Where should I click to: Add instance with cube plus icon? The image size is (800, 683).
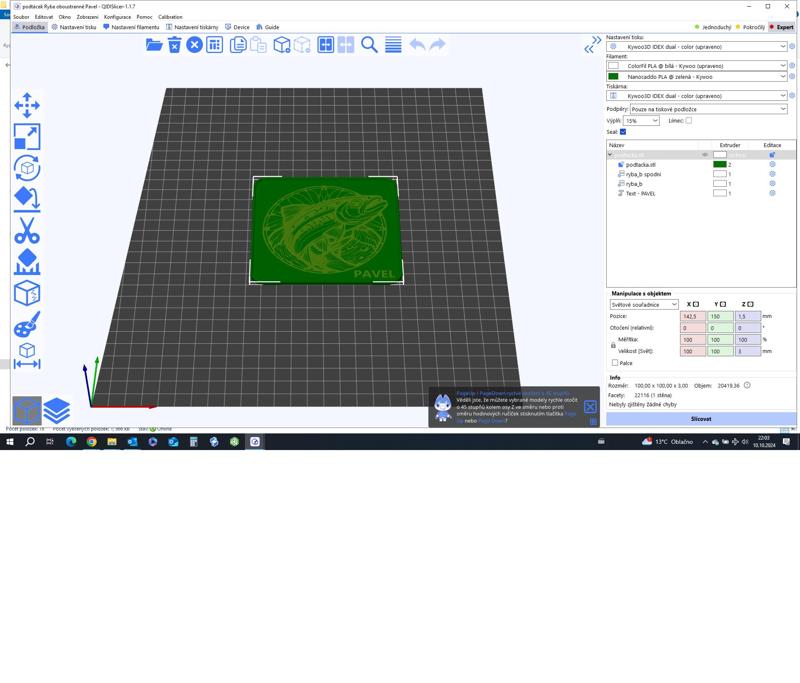tap(282, 45)
